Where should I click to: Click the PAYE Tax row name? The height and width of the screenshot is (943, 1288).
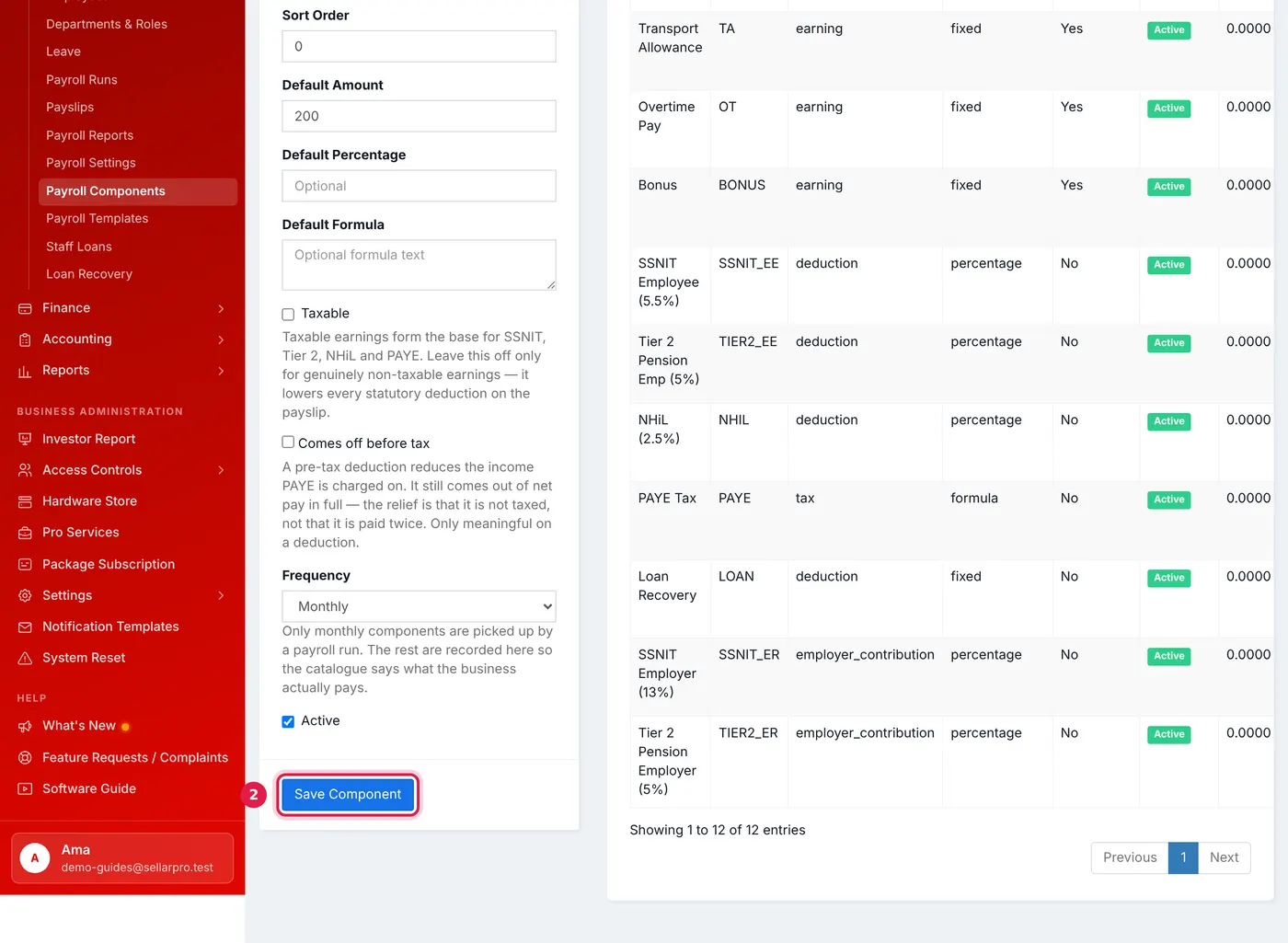coord(667,498)
